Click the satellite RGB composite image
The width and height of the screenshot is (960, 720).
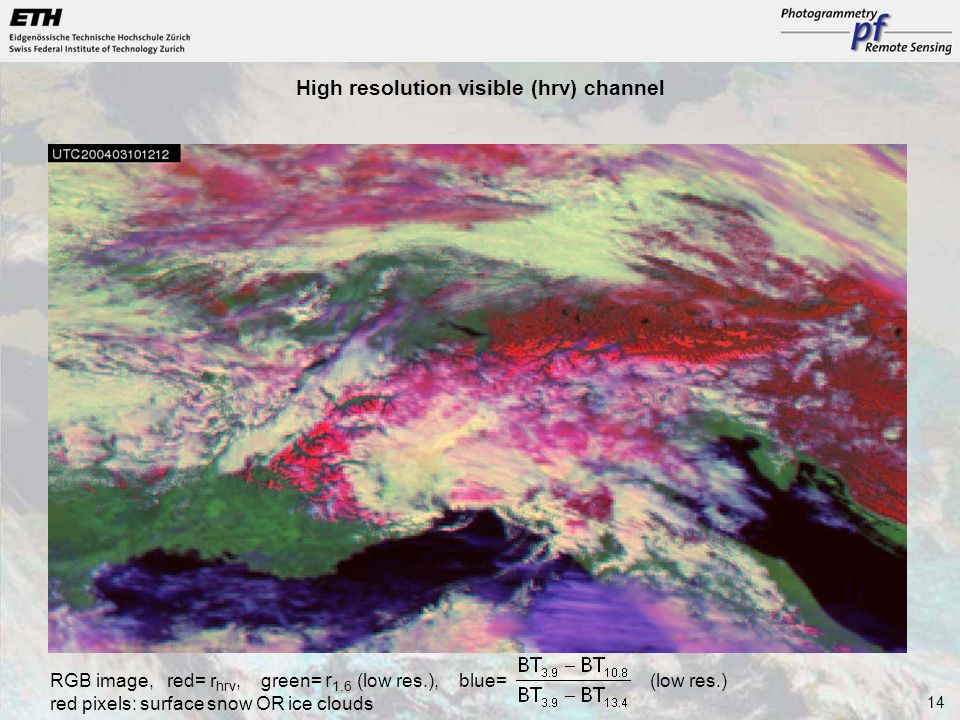[x=478, y=398]
